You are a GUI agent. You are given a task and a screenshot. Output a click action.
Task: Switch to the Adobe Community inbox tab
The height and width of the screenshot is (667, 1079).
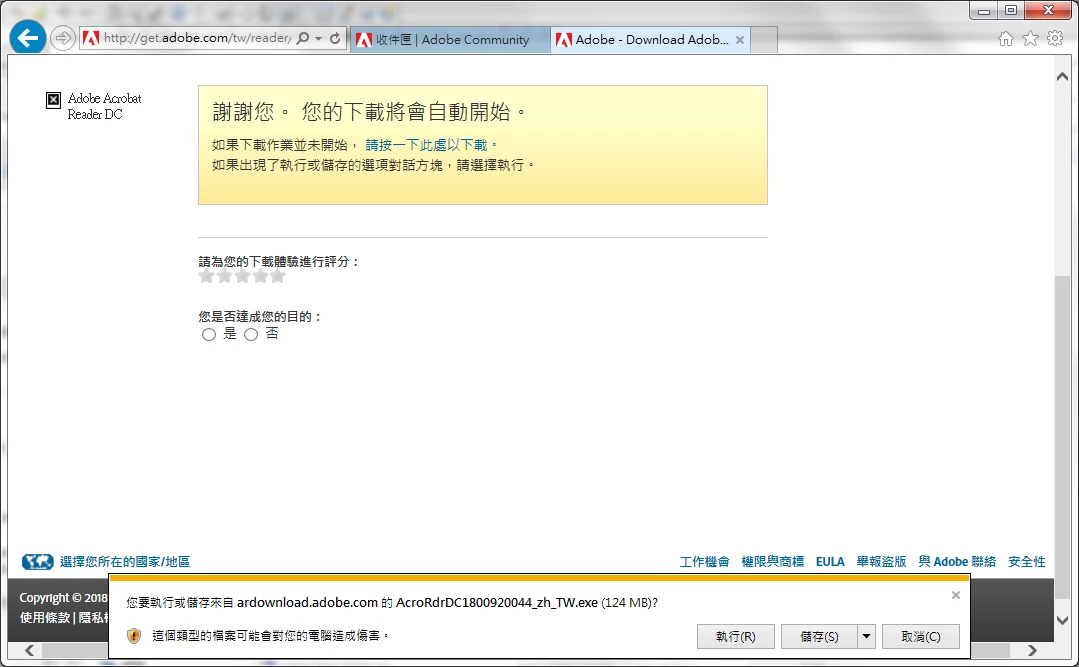coord(450,40)
